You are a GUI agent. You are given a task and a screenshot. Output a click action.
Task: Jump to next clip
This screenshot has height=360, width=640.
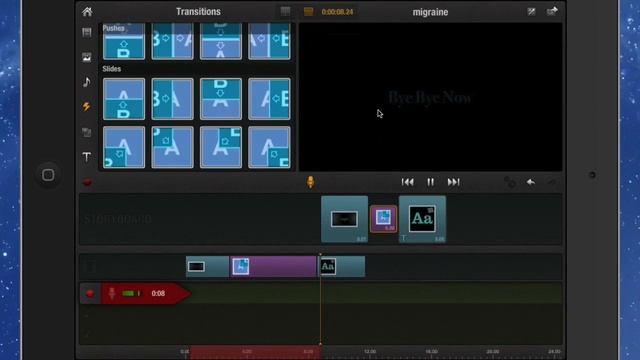(x=453, y=182)
